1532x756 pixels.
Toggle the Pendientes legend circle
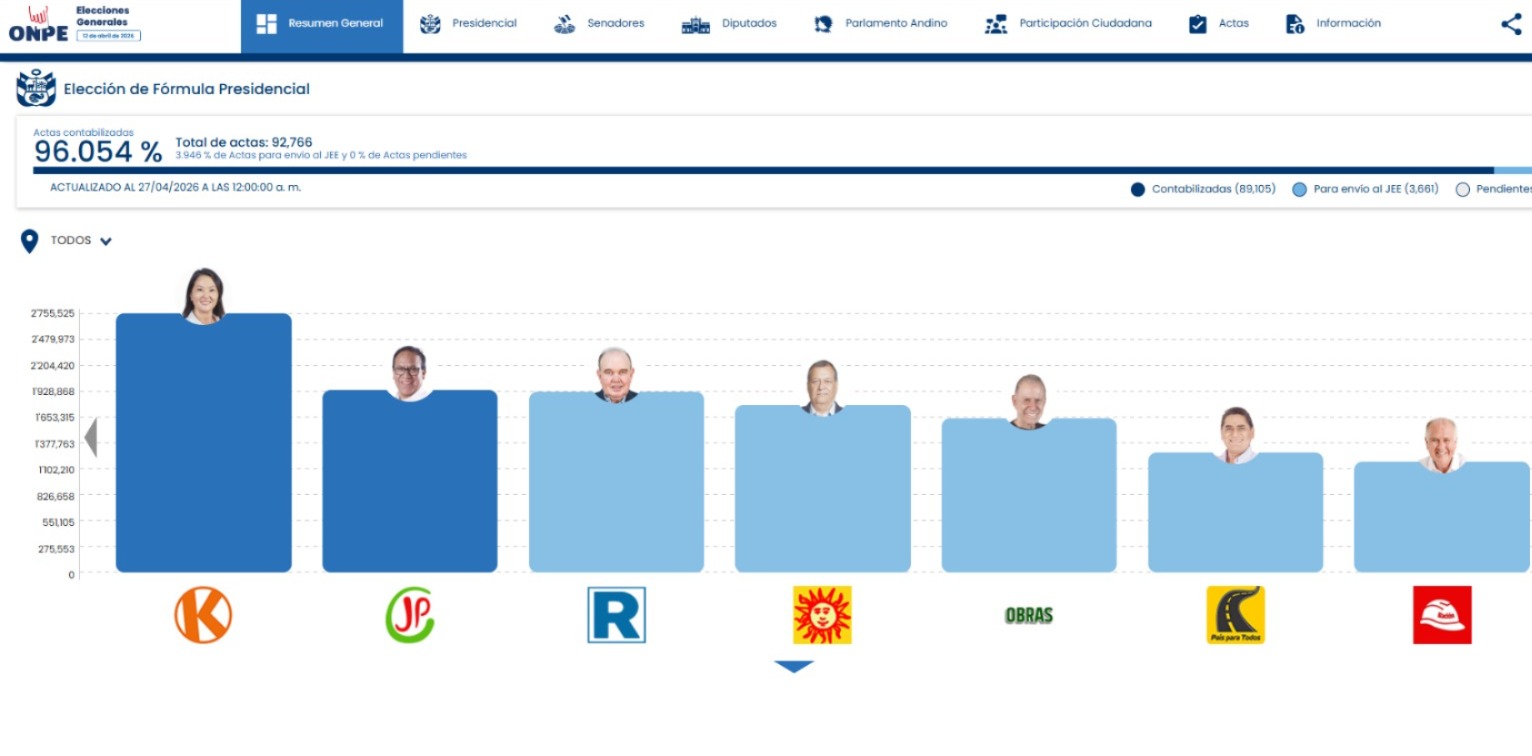1462,190
